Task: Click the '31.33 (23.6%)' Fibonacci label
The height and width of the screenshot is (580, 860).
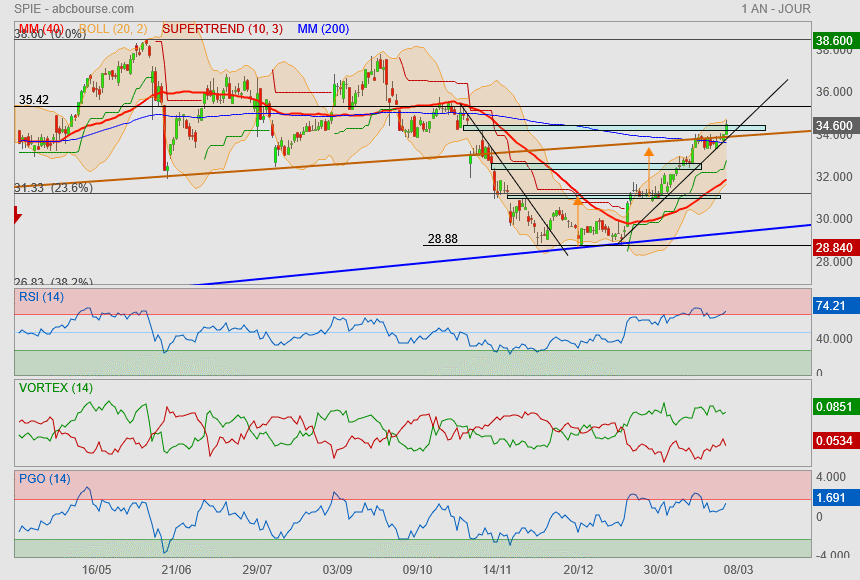Action: tap(53, 188)
